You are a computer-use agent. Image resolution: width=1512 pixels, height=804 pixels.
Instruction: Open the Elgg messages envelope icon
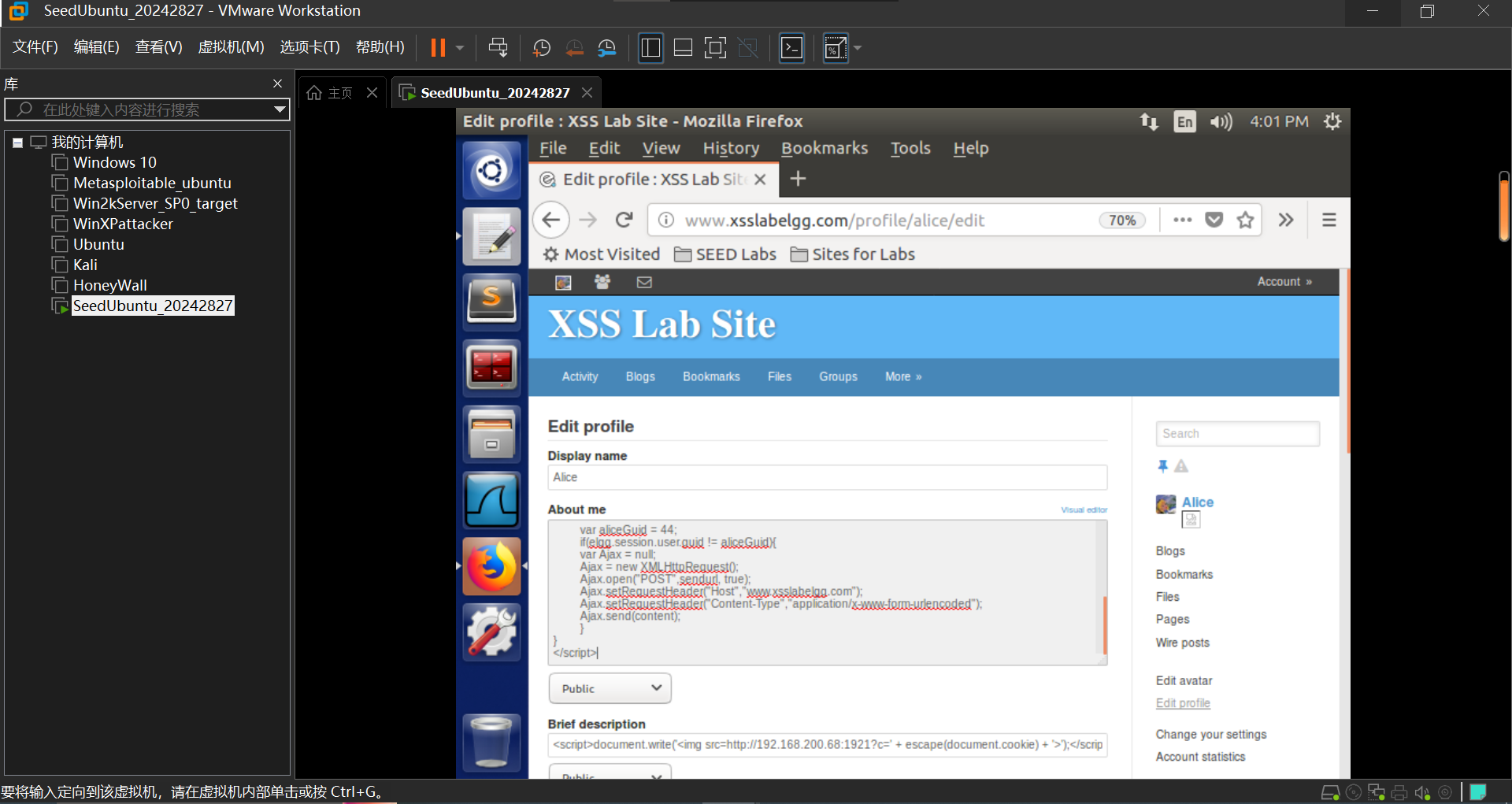[644, 282]
